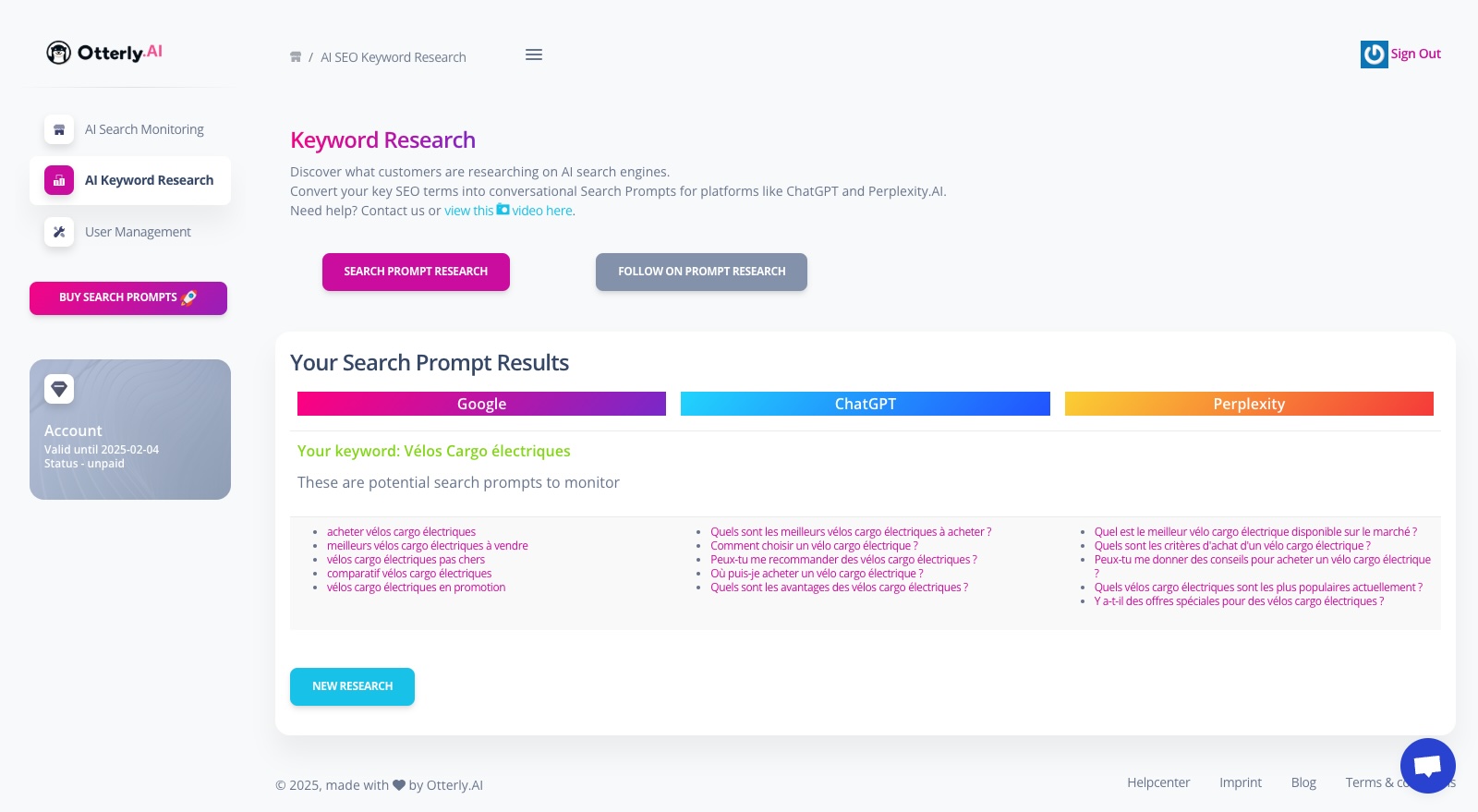1478x812 pixels.
Task: Click 'Y a-t-il des offres spéciales' prompt
Action: pyautogui.click(x=1239, y=601)
